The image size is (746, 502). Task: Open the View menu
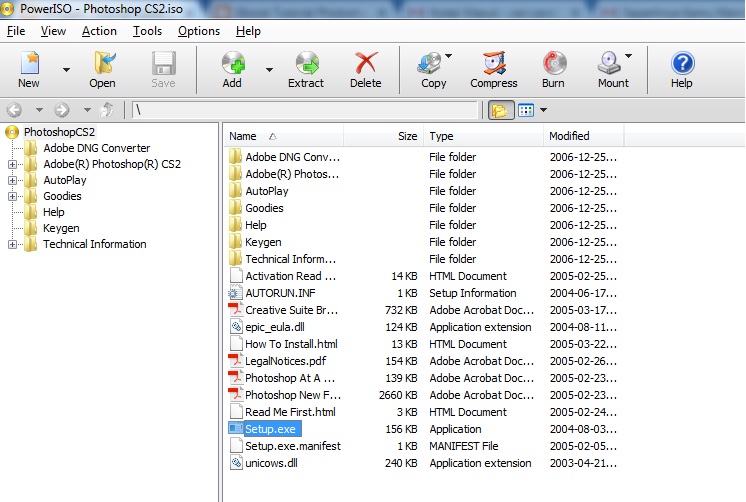pyautogui.click(x=53, y=31)
